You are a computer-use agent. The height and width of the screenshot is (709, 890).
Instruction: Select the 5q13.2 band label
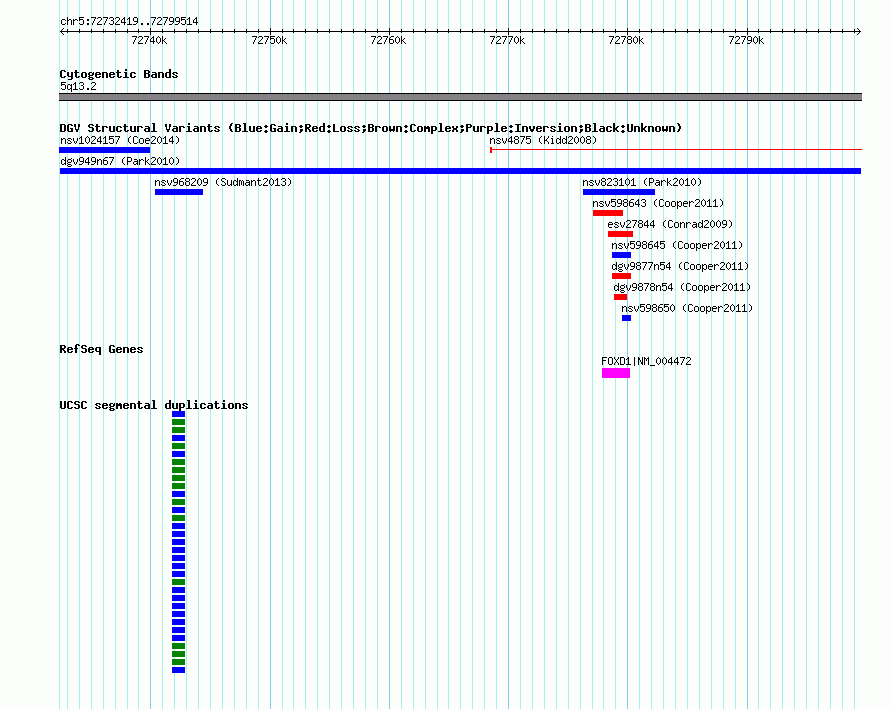coord(78,87)
